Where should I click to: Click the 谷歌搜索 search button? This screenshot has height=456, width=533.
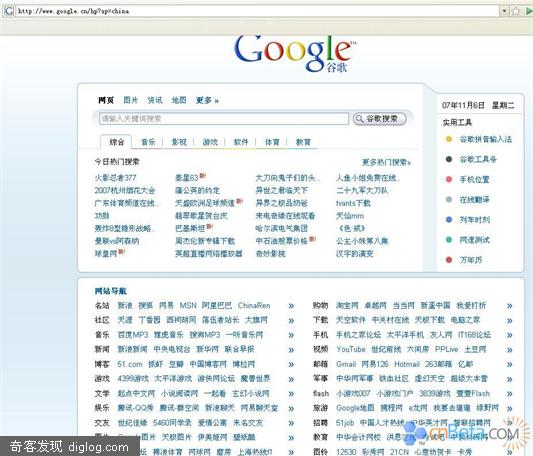(380, 119)
